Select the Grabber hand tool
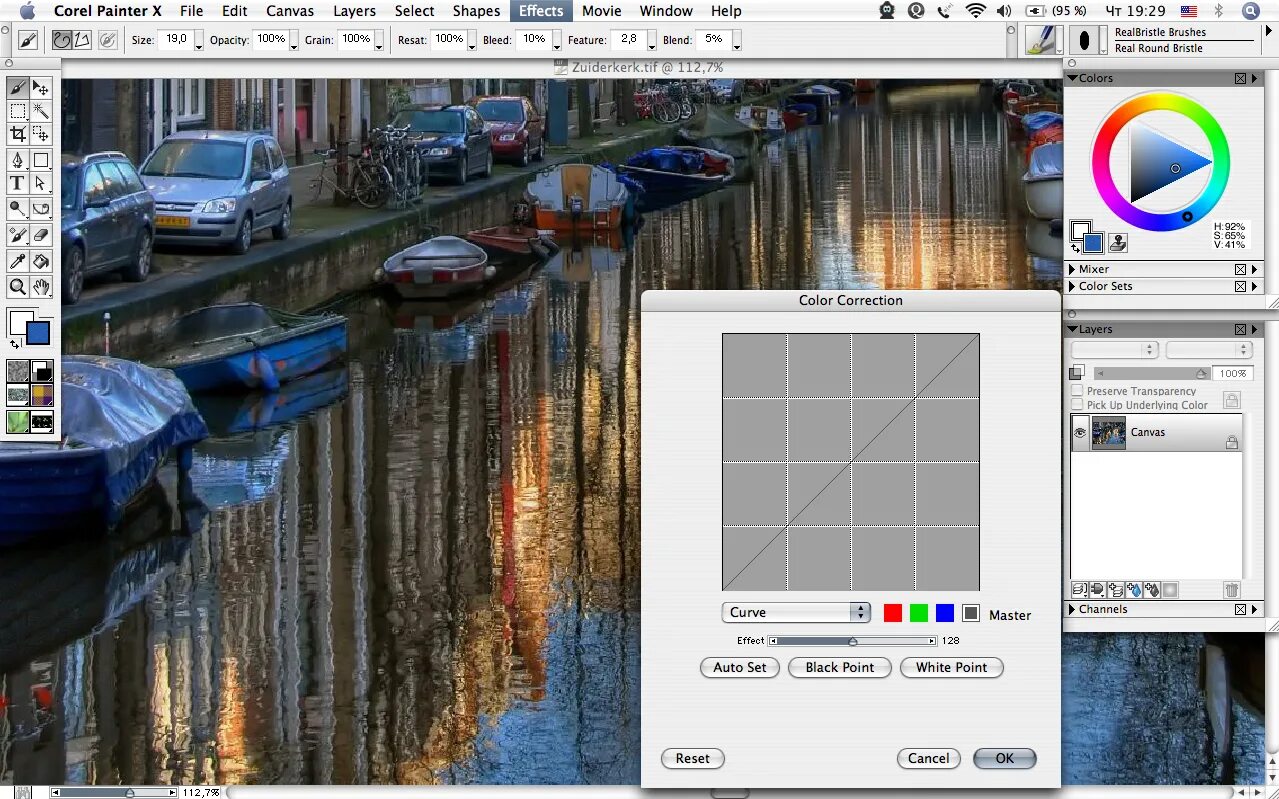The height and width of the screenshot is (799, 1279). coord(41,287)
